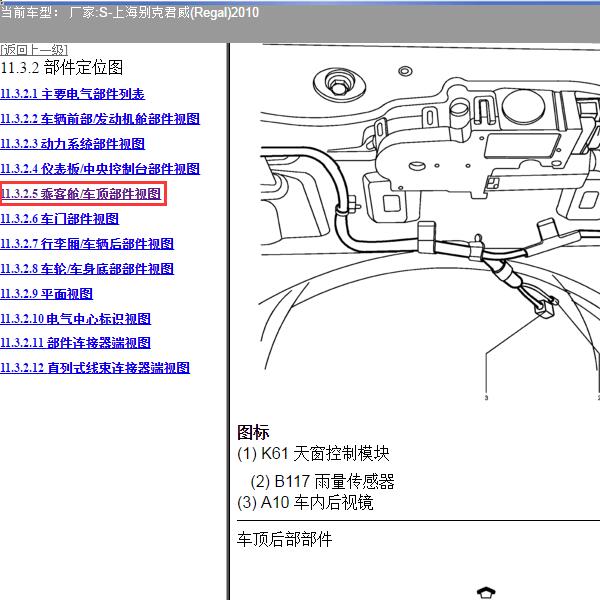
Task: Click the 返回上一级 back link
Action: coord(34,50)
